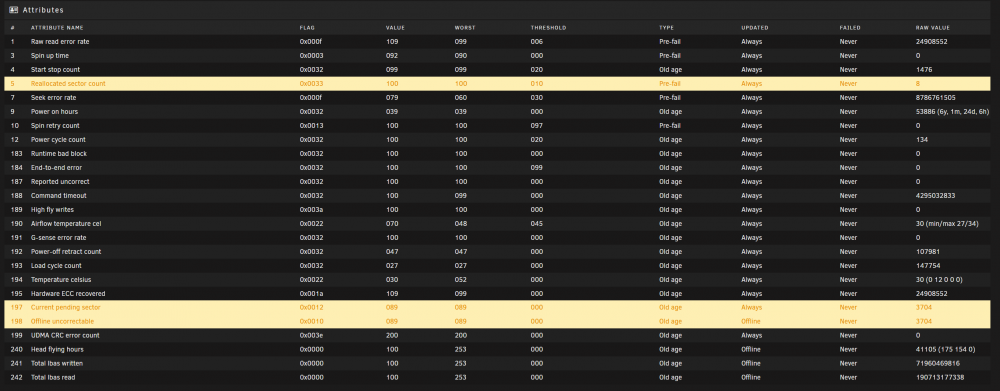
Task: Click the VALUE column header
Action: coord(395,28)
